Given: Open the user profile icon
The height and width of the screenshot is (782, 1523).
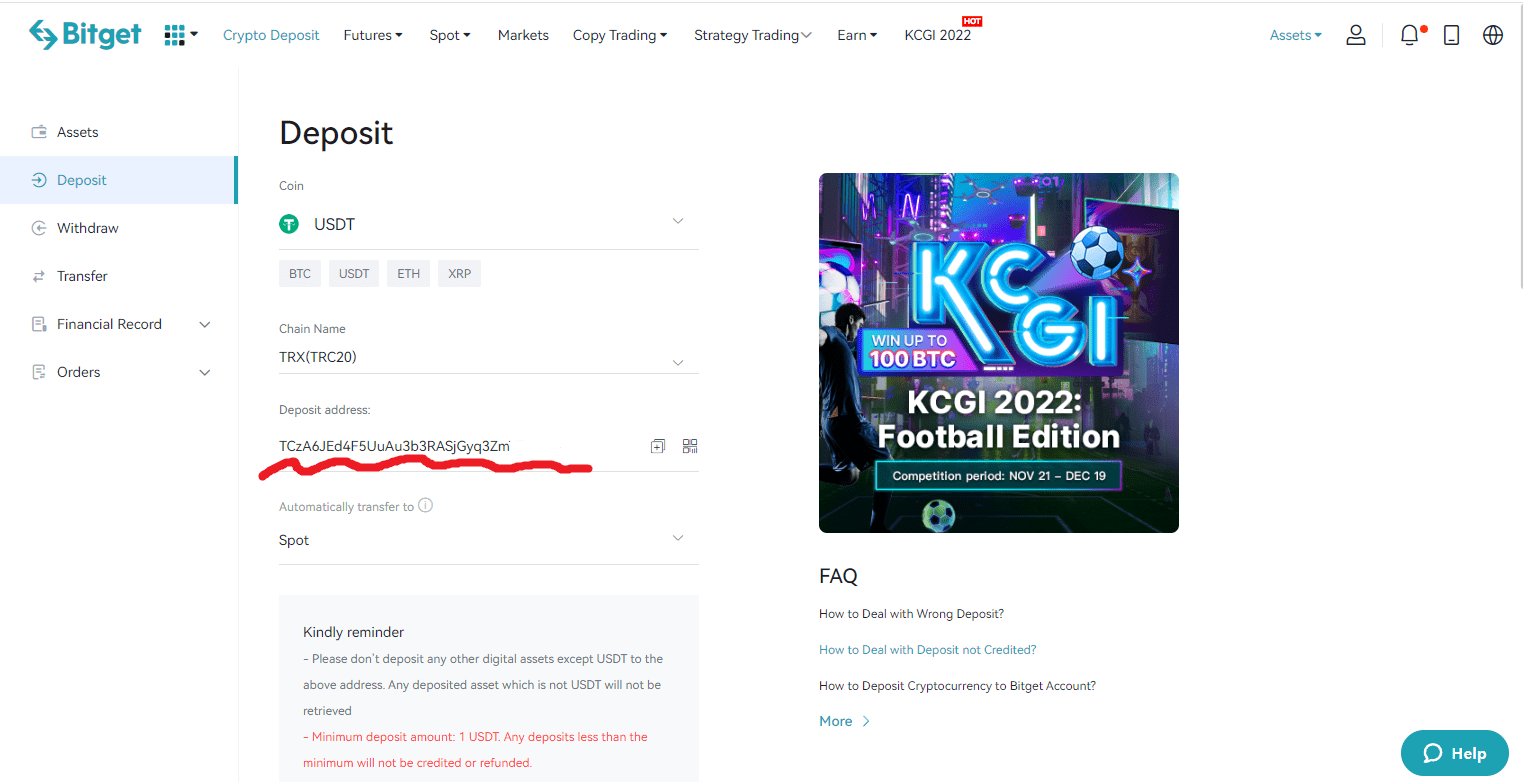Looking at the screenshot, I should coord(1355,35).
